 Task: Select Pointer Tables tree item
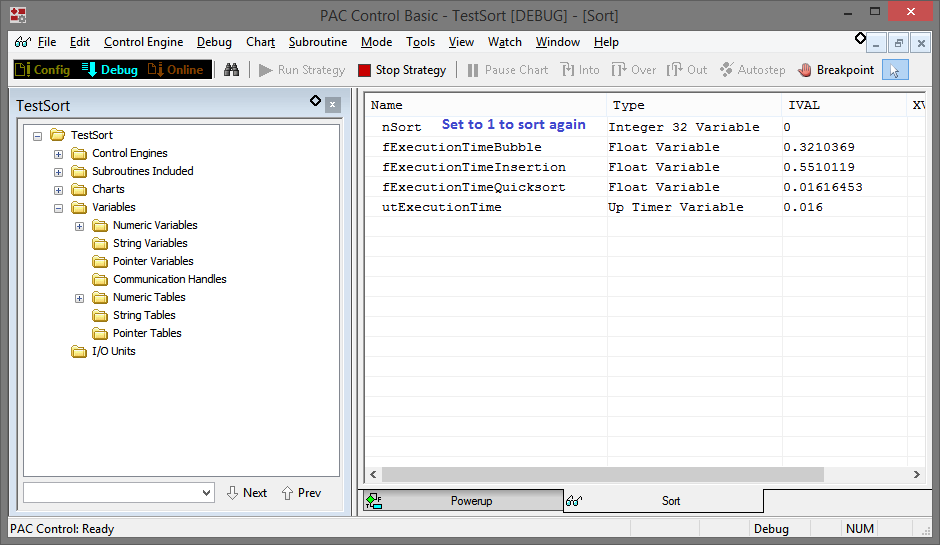click(x=147, y=333)
